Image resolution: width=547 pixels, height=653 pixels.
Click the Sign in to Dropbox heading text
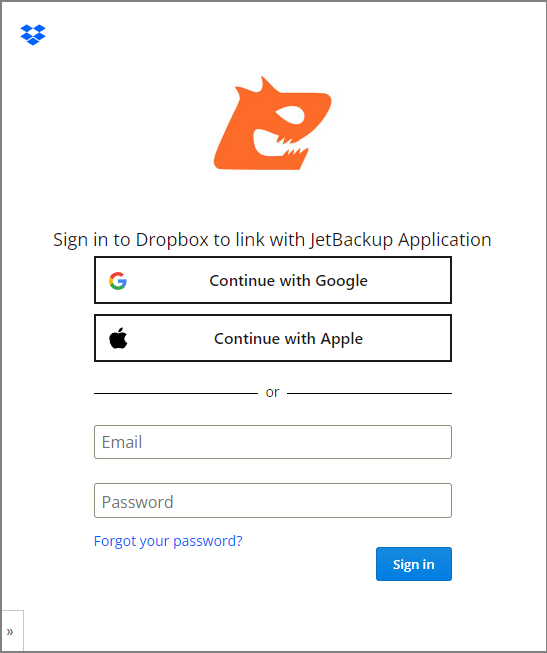[272, 240]
